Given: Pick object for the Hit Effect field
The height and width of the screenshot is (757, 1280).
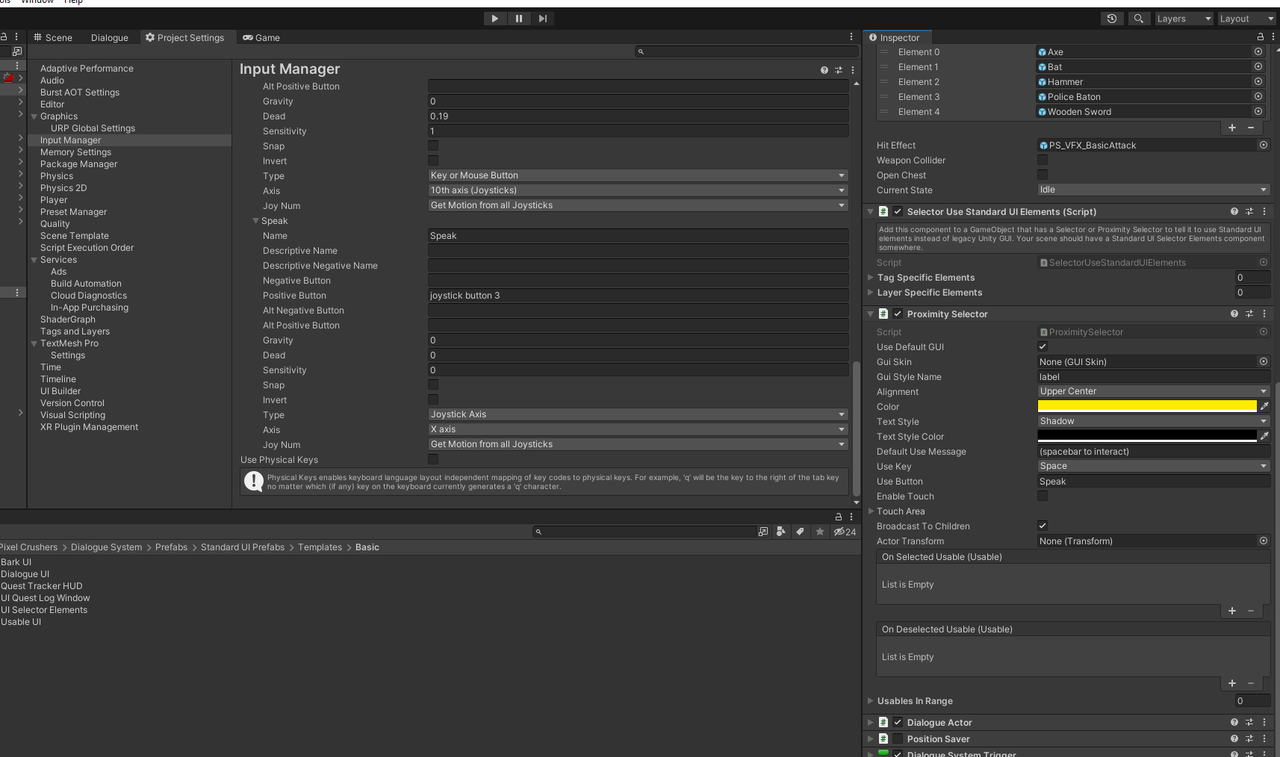Looking at the screenshot, I should point(1263,145).
